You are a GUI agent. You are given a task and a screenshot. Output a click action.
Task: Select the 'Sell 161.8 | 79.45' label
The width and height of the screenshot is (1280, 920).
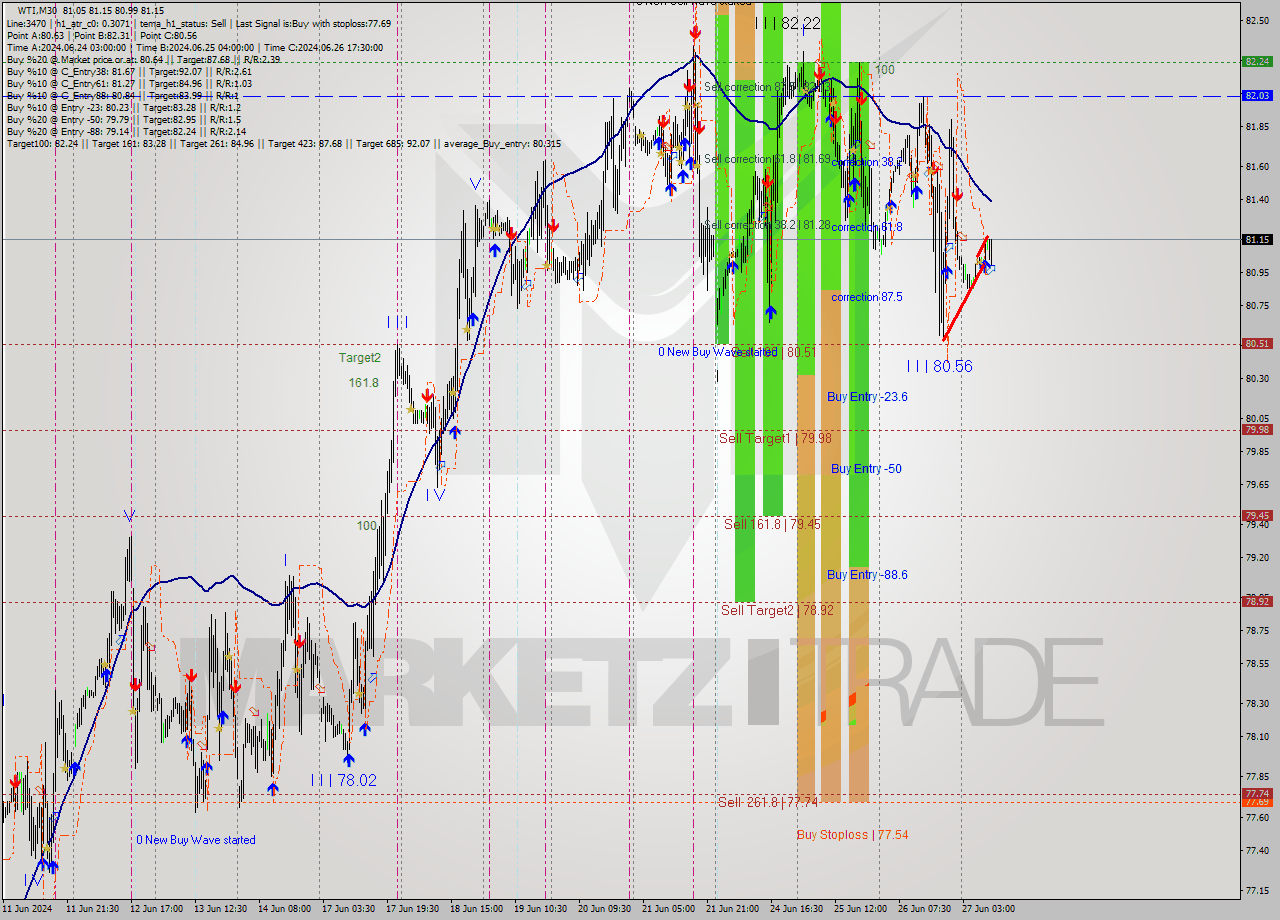[772, 524]
